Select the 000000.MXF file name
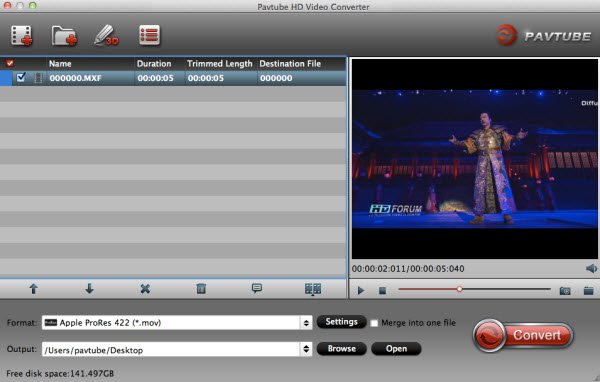Screen dimensions: 600x382 coord(75,78)
